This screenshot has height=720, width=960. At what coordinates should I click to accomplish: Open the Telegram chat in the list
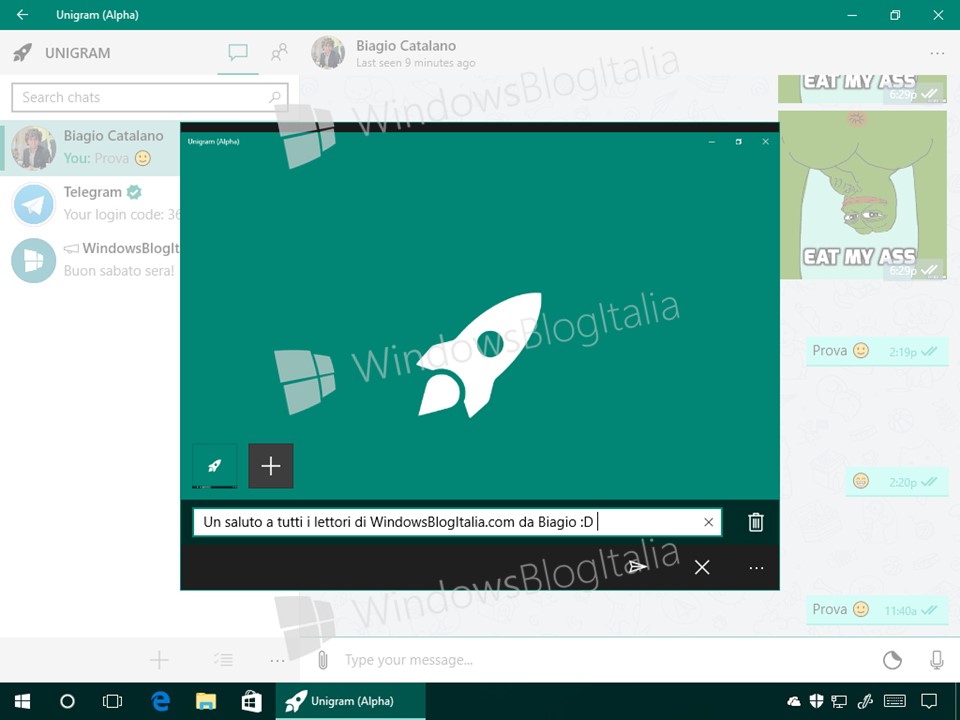90,203
